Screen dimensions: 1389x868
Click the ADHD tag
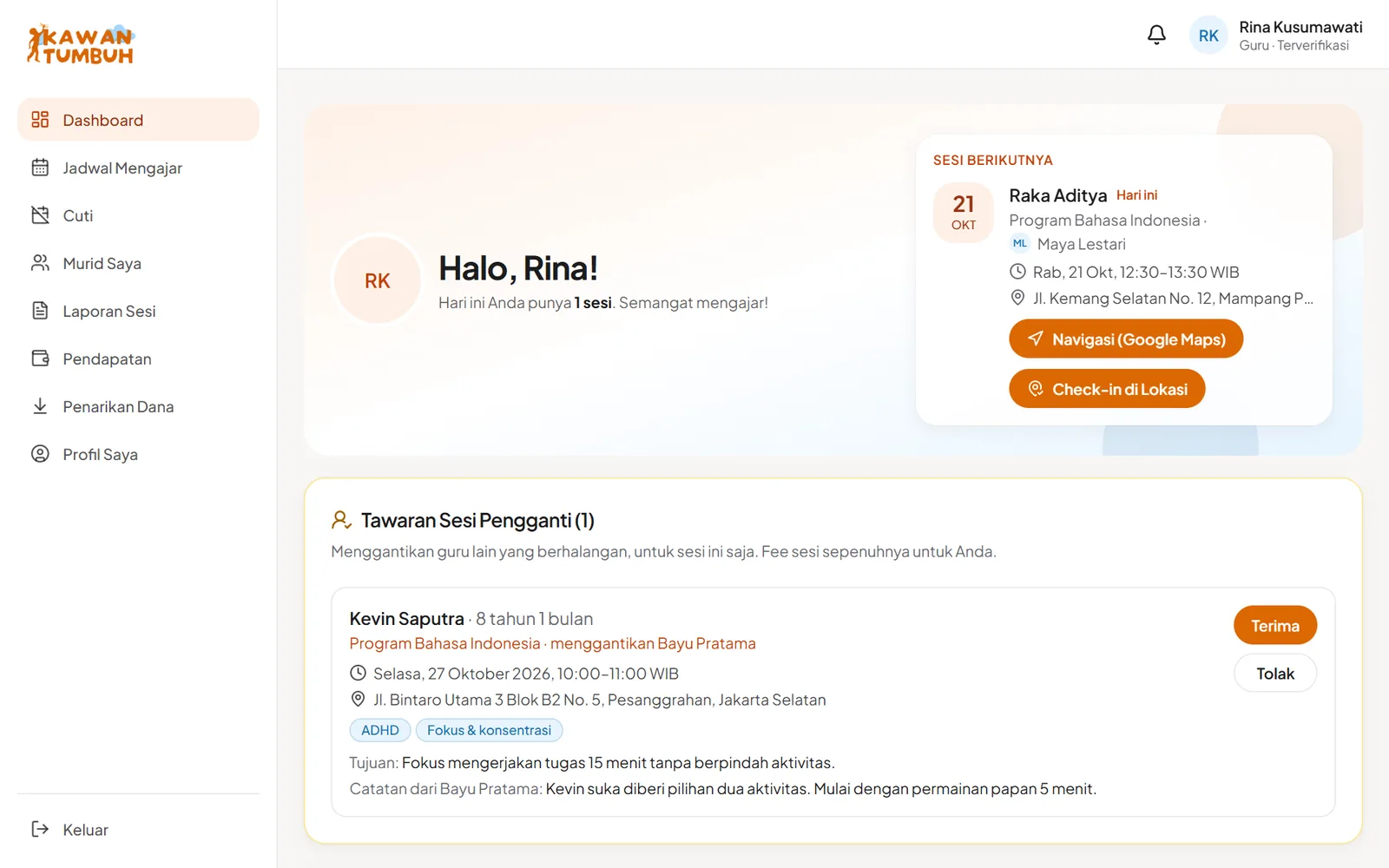(x=380, y=730)
